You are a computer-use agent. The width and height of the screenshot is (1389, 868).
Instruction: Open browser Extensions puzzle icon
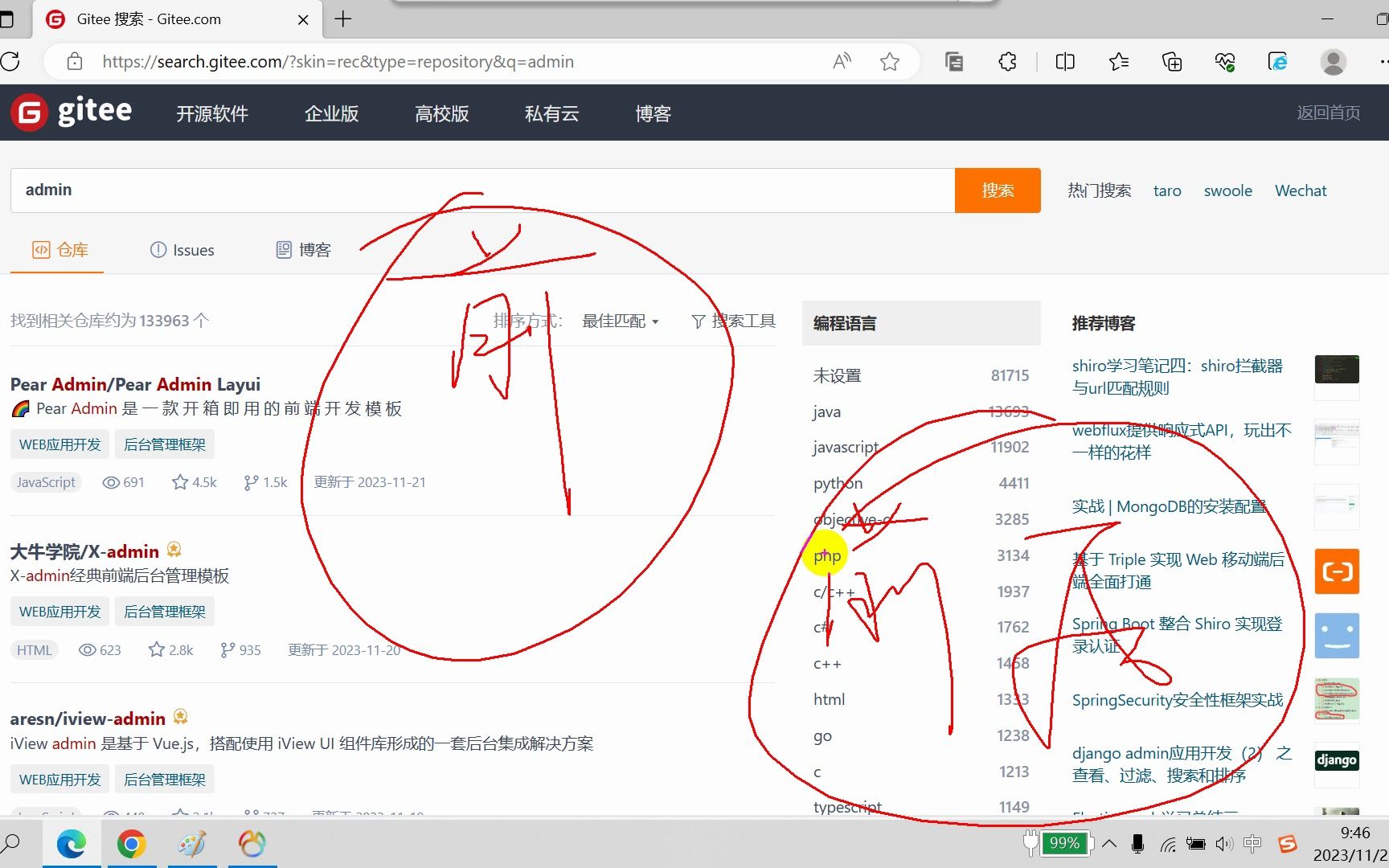[1006, 61]
